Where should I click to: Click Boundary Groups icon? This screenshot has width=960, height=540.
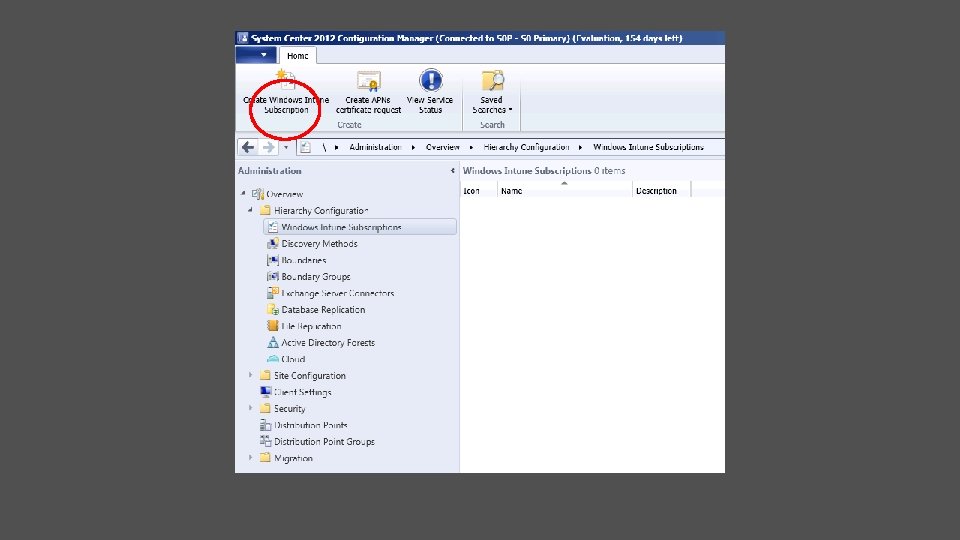click(272, 276)
